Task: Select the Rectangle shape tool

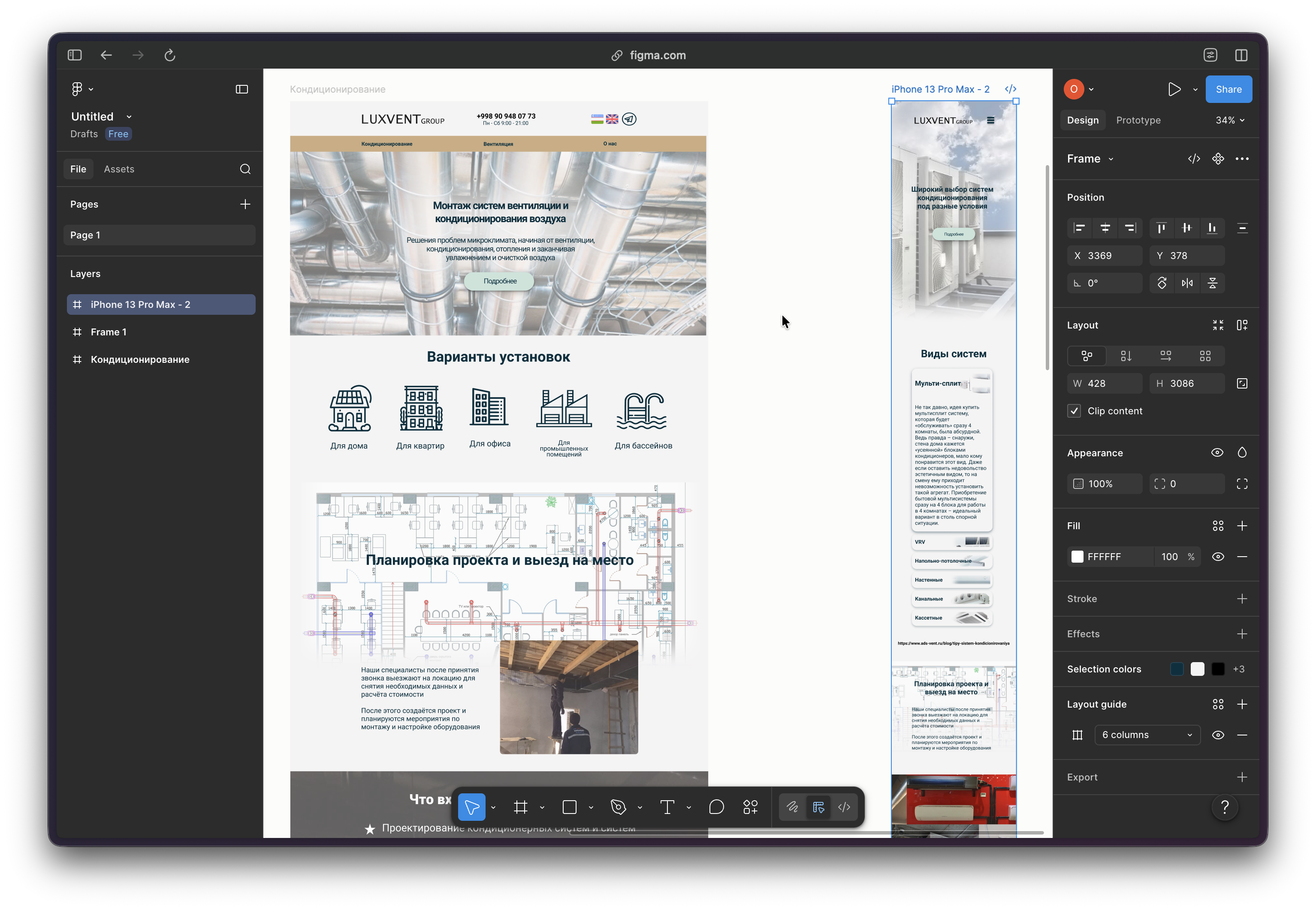Action: (569, 807)
